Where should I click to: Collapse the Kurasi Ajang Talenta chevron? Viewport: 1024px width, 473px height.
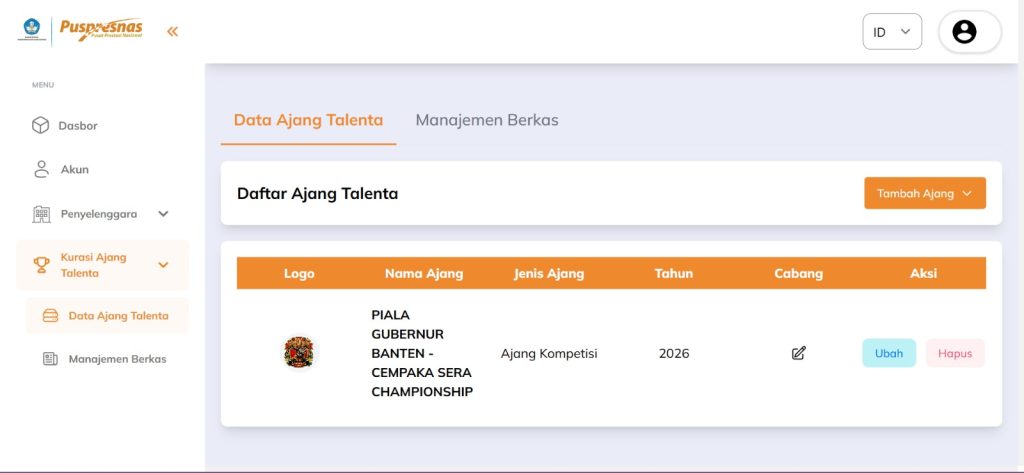point(163,265)
